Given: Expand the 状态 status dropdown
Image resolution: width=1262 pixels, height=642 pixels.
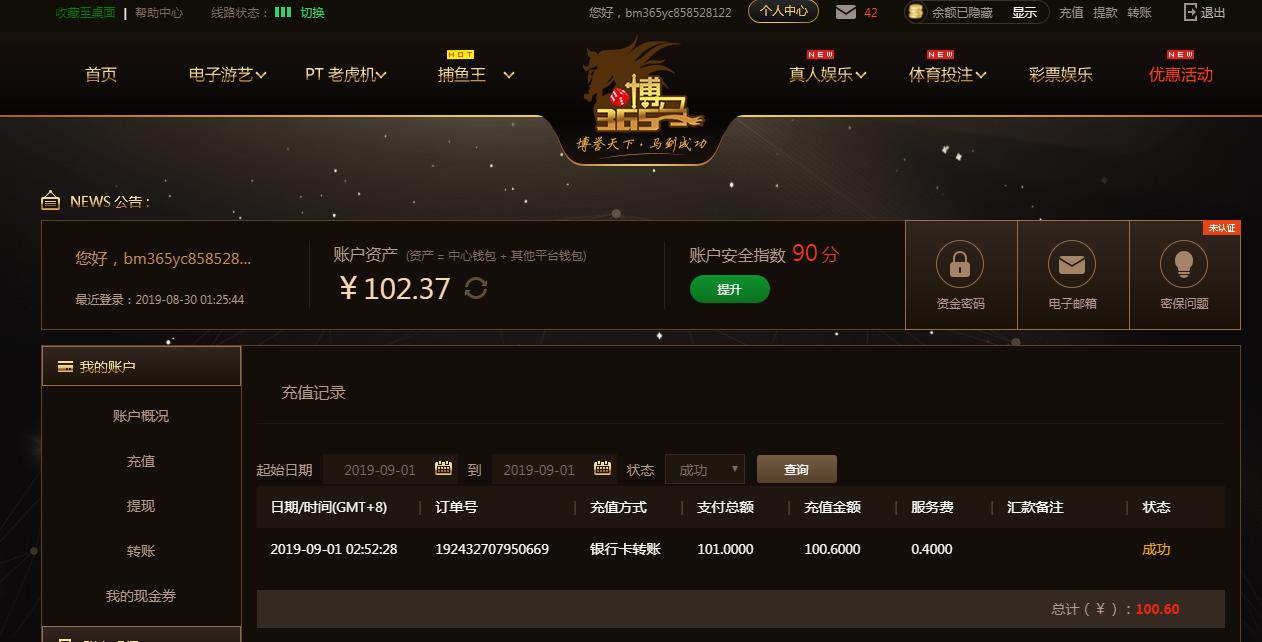Looking at the screenshot, I should [705, 469].
